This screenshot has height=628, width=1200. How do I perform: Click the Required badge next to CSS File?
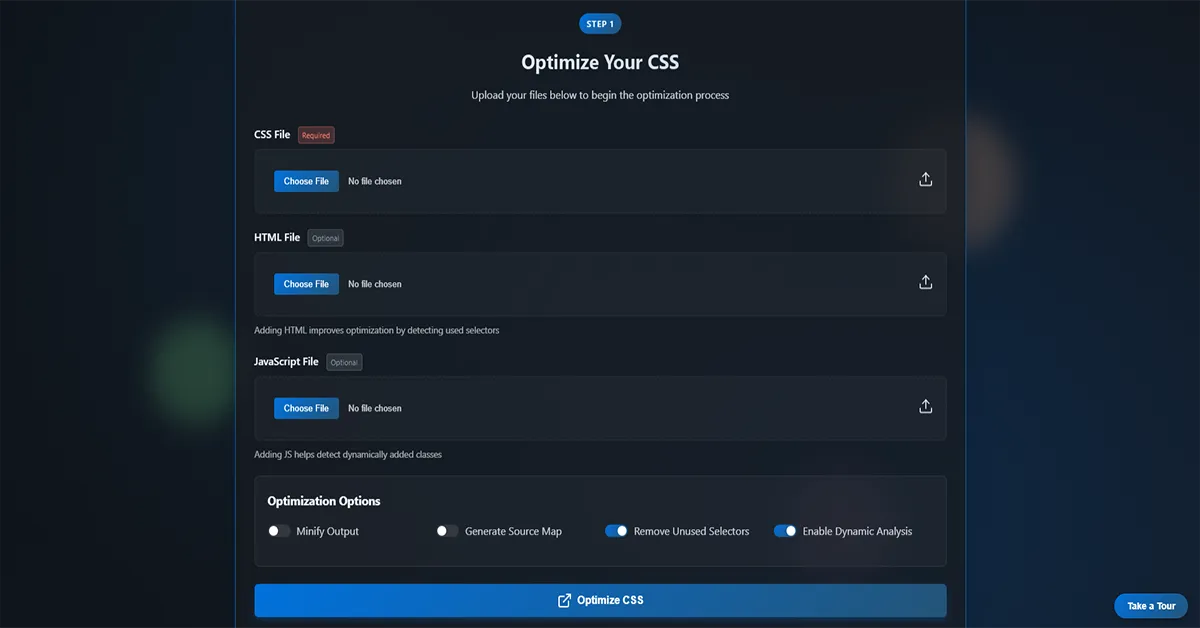pyautogui.click(x=316, y=135)
